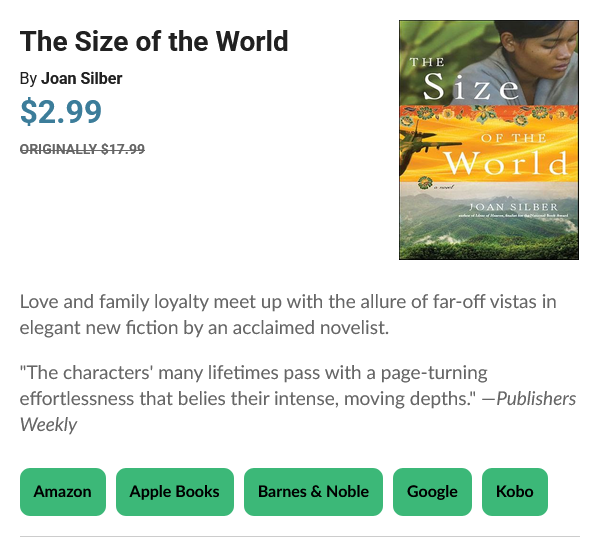Click the Joan Silber name on cover
This screenshot has height=539, width=600.
click(514, 207)
